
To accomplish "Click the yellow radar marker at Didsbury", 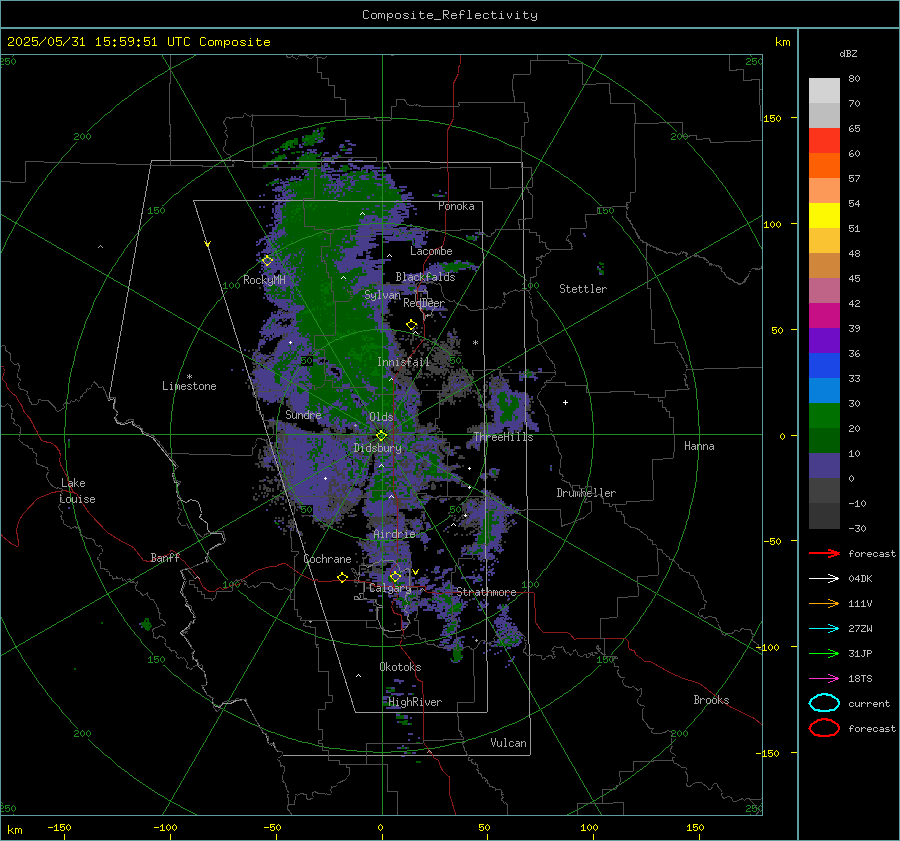I will (x=381, y=436).
